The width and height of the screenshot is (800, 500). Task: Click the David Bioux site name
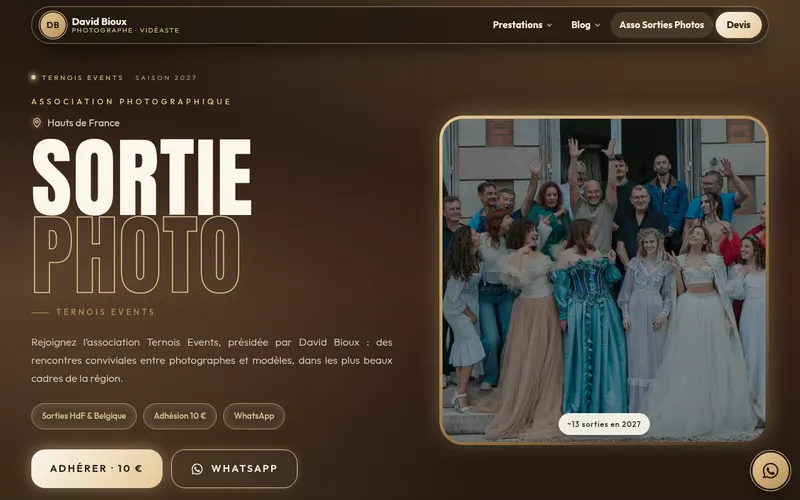point(99,21)
